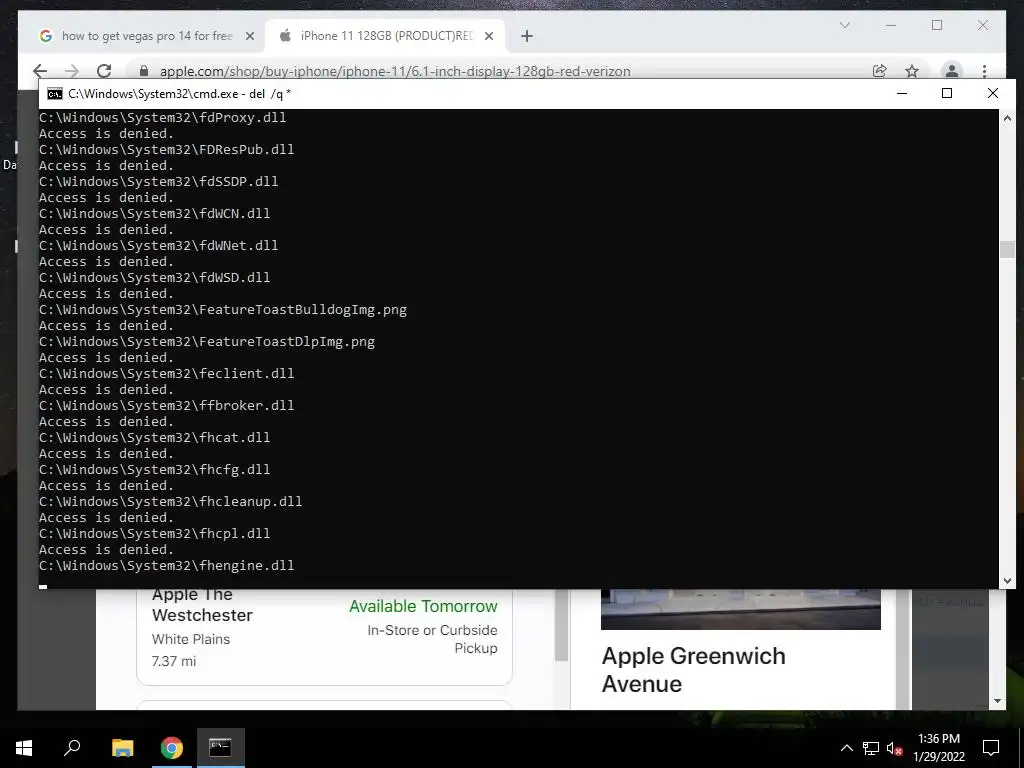1024x768 pixels.
Task: View site security lock information
Action: coord(144,71)
